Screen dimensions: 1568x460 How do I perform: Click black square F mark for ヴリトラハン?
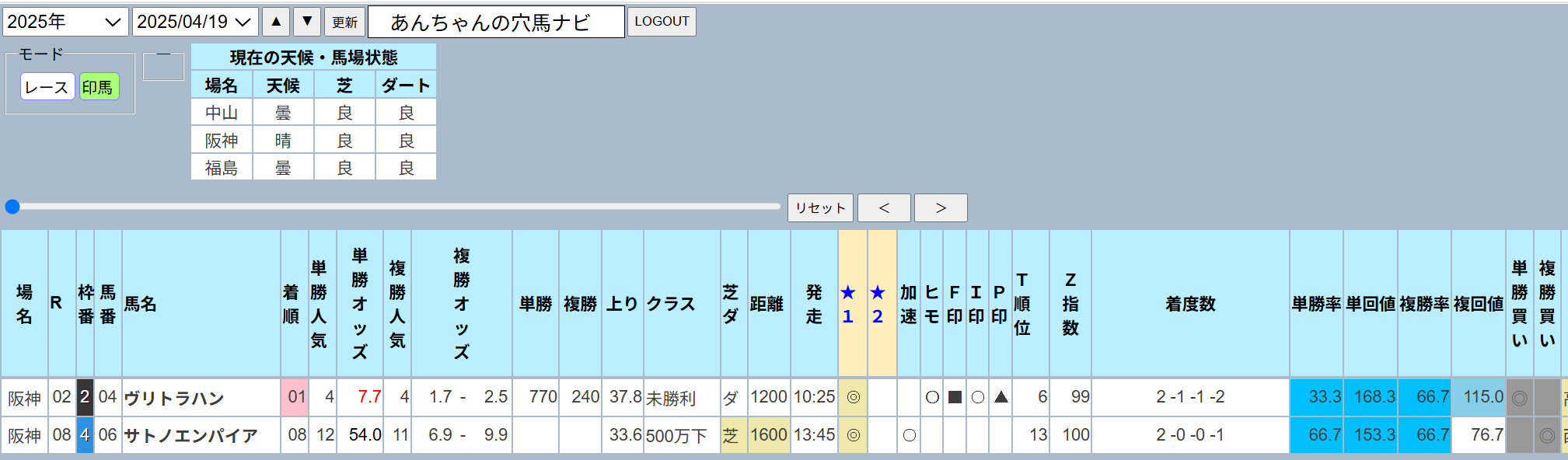coord(955,397)
